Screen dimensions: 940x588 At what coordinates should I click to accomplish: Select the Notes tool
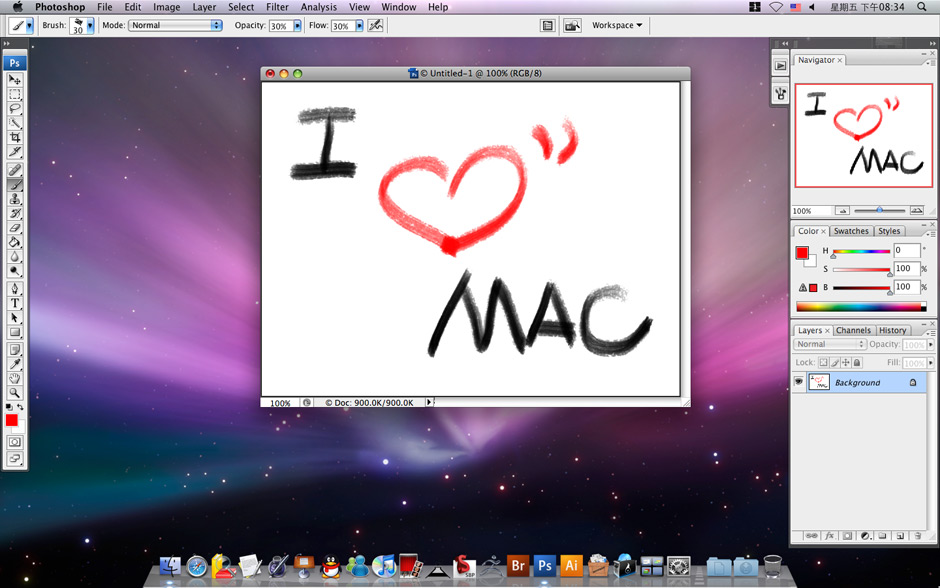(x=14, y=349)
